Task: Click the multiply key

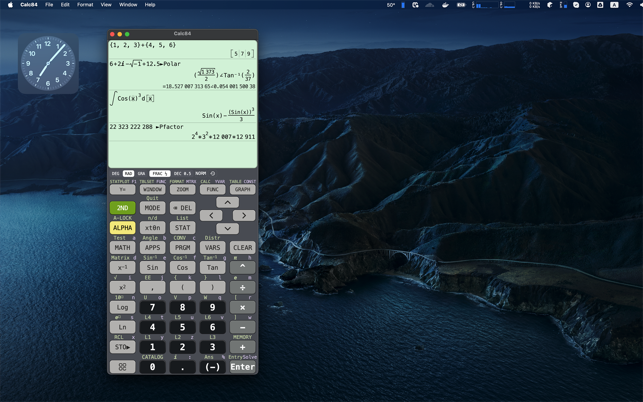Action: tap(242, 307)
